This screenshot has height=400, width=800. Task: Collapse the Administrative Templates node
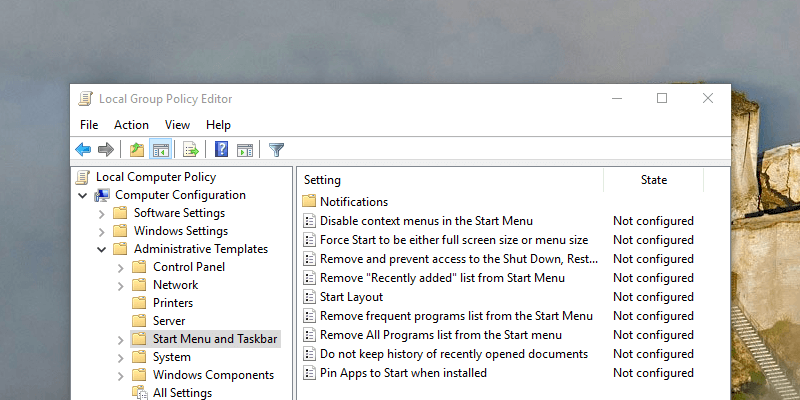[101, 249]
